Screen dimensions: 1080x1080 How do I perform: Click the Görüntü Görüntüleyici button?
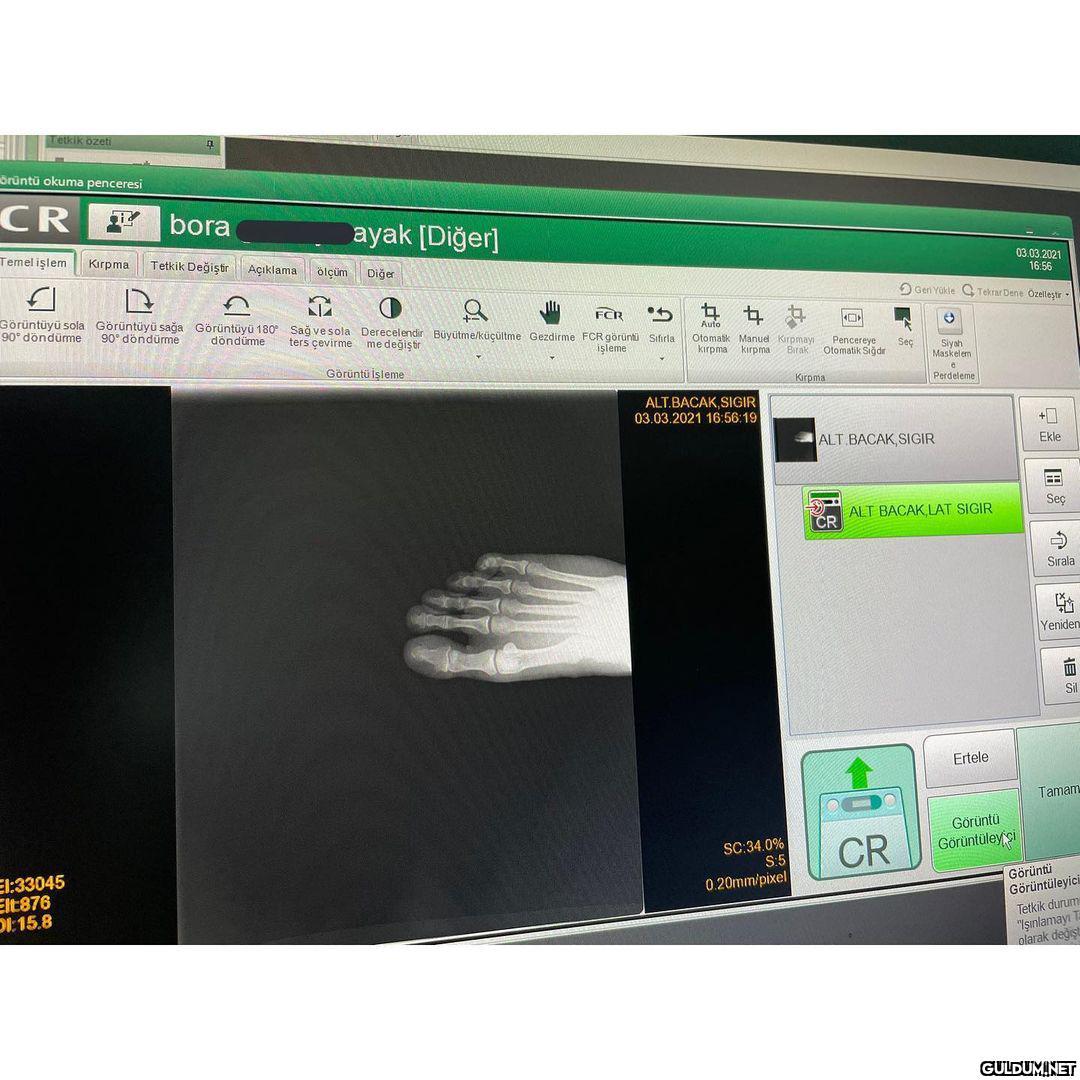[x=975, y=830]
